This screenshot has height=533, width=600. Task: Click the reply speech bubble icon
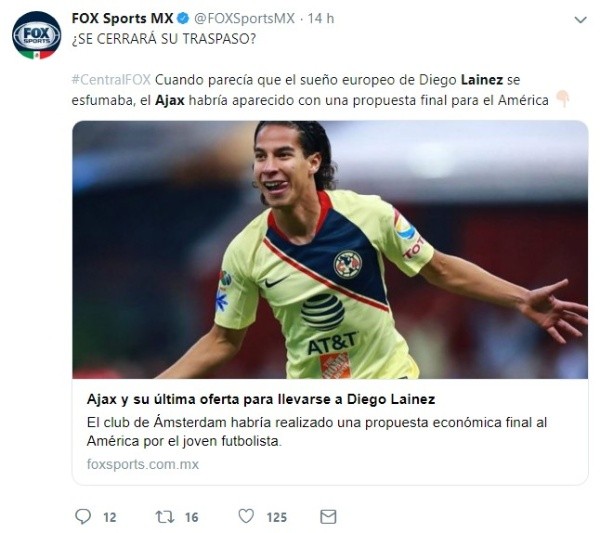coord(83,517)
